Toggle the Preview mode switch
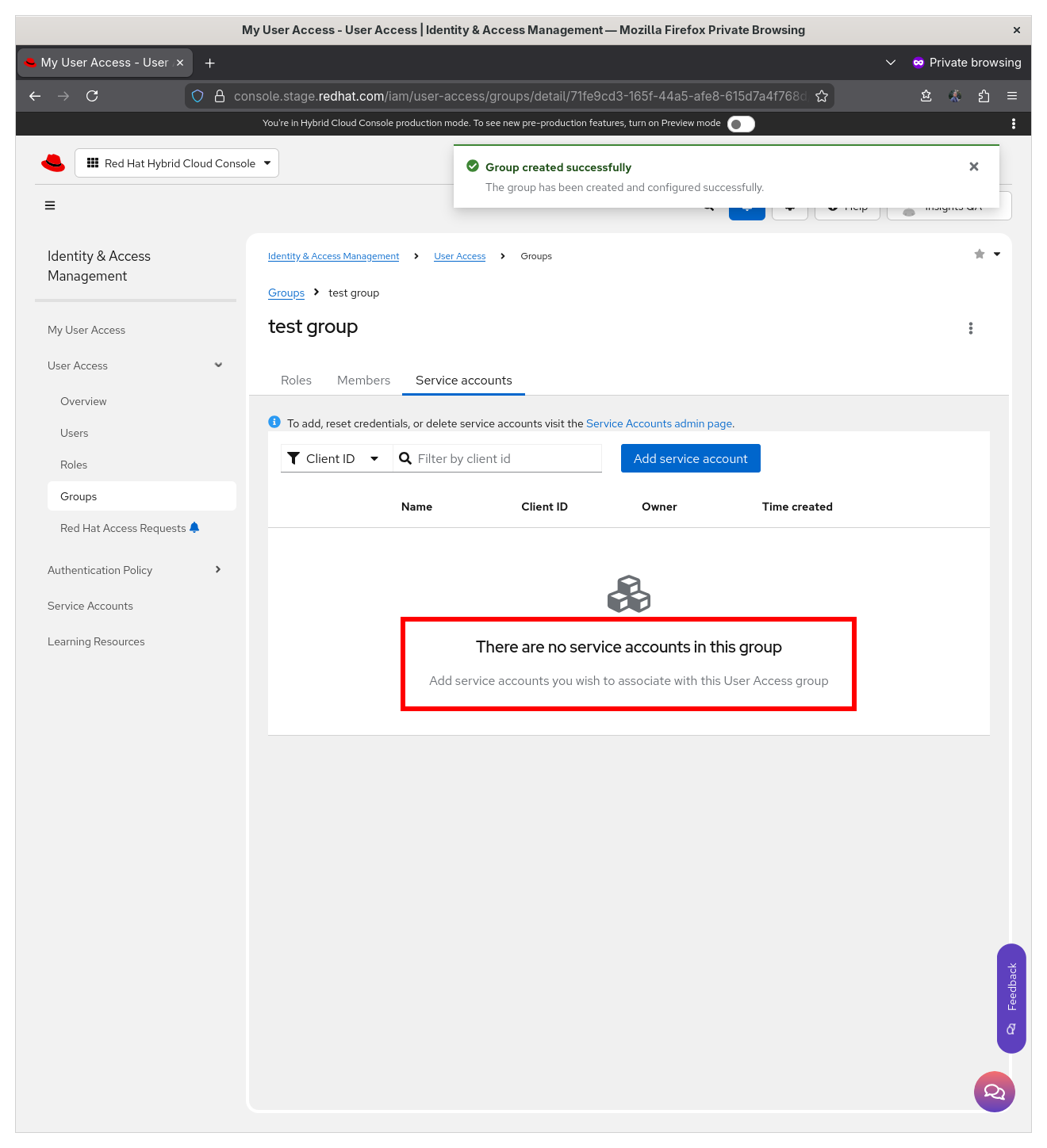 tap(741, 124)
